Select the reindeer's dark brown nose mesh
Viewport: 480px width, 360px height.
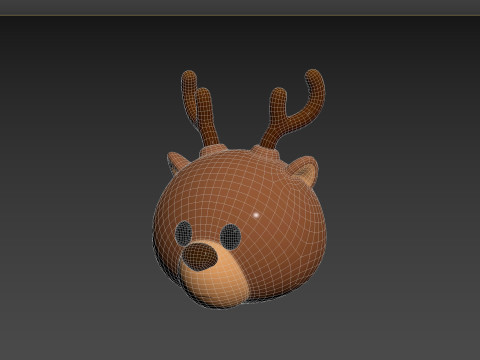(201, 257)
